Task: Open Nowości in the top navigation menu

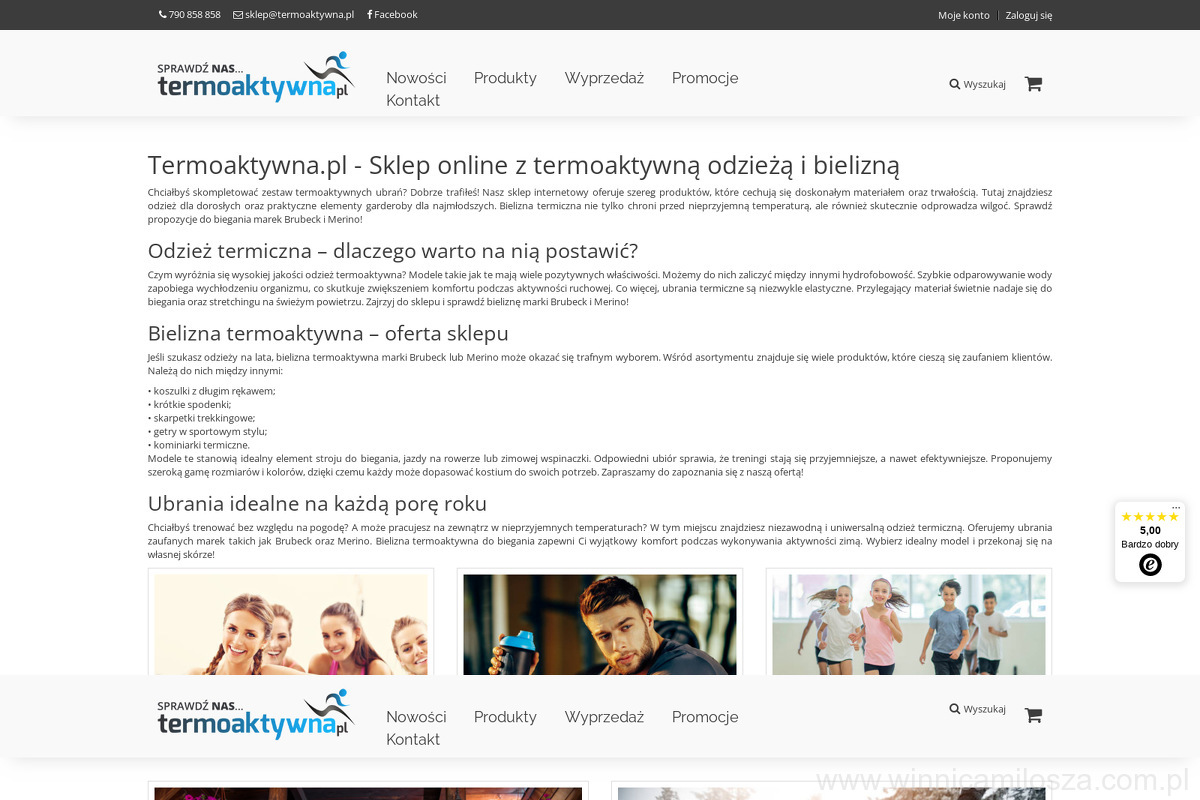Action: (x=416, y=78)
